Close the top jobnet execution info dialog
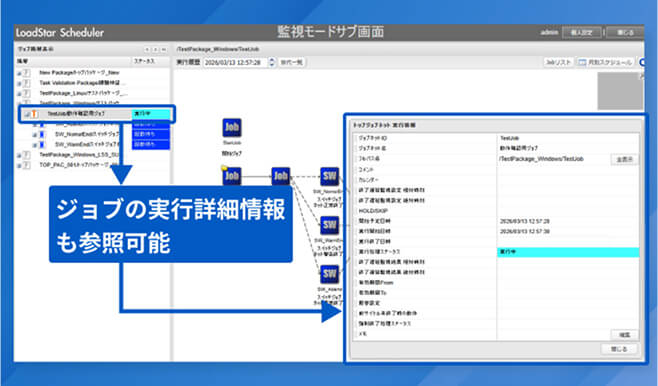The height and width of the screenshot is (386, 658). (x=619, y=349)
